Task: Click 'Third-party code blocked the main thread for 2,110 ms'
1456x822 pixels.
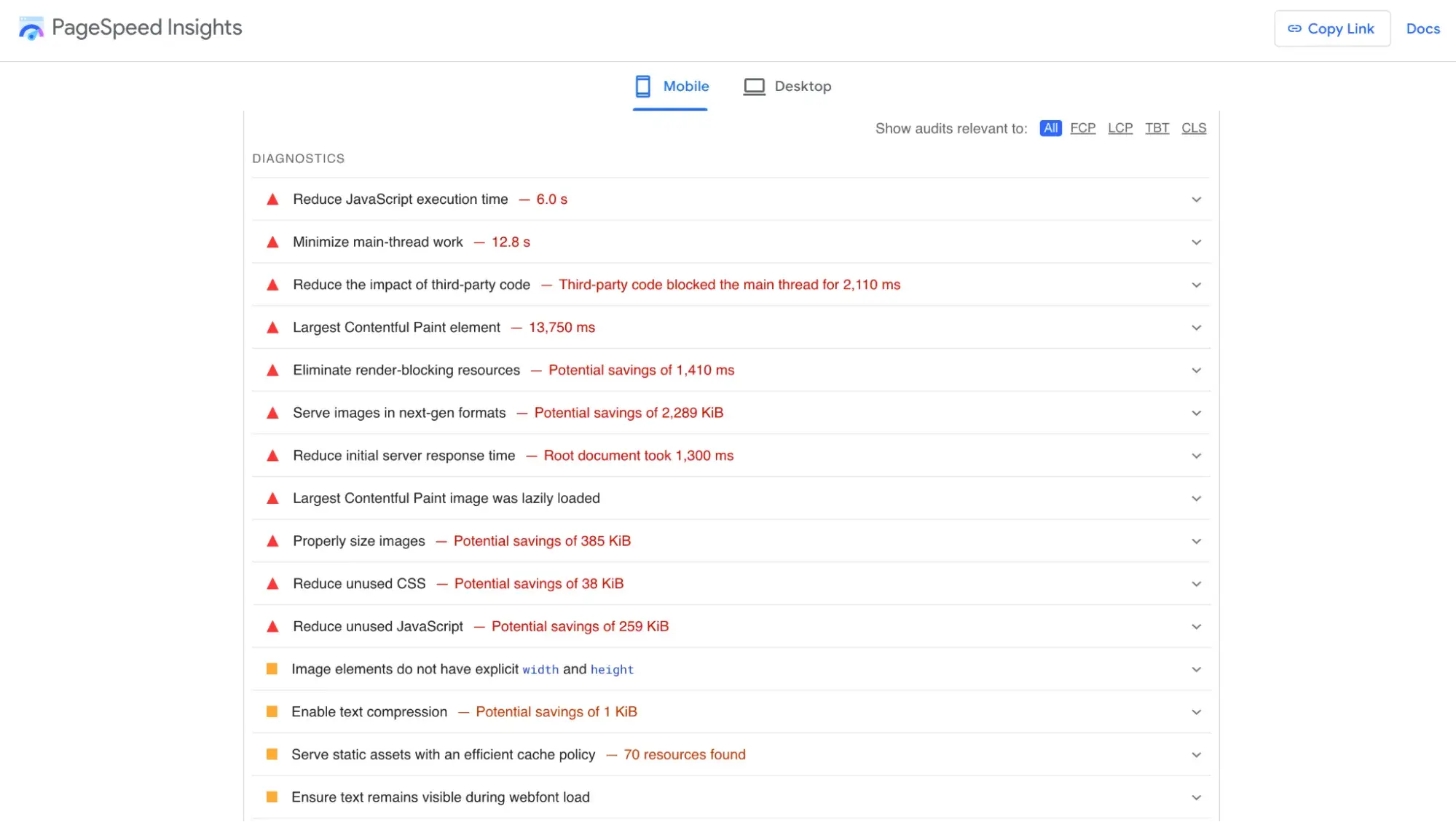Action: (730, 285)
